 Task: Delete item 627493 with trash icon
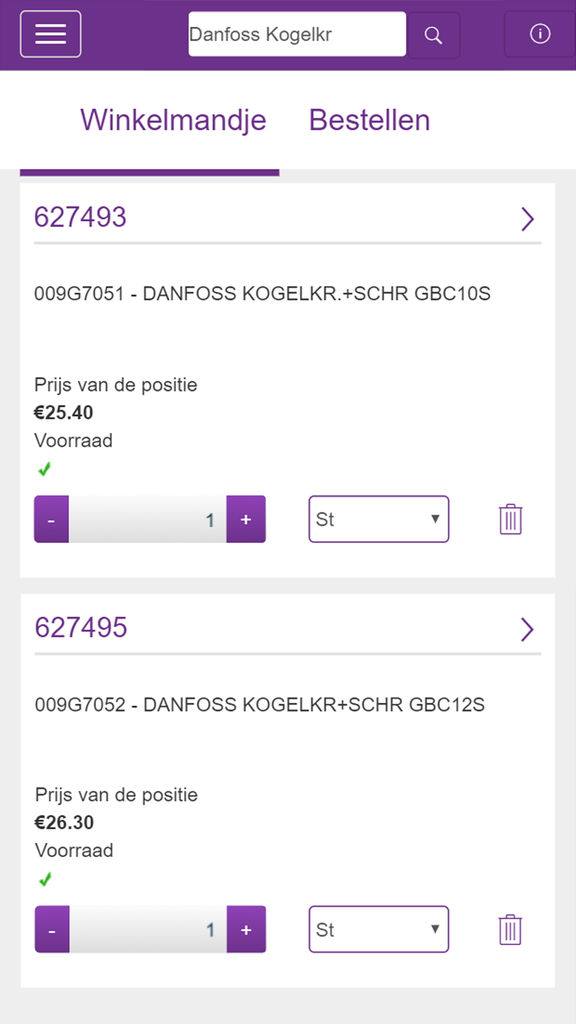pyautogui.click(x=511, y=519)
